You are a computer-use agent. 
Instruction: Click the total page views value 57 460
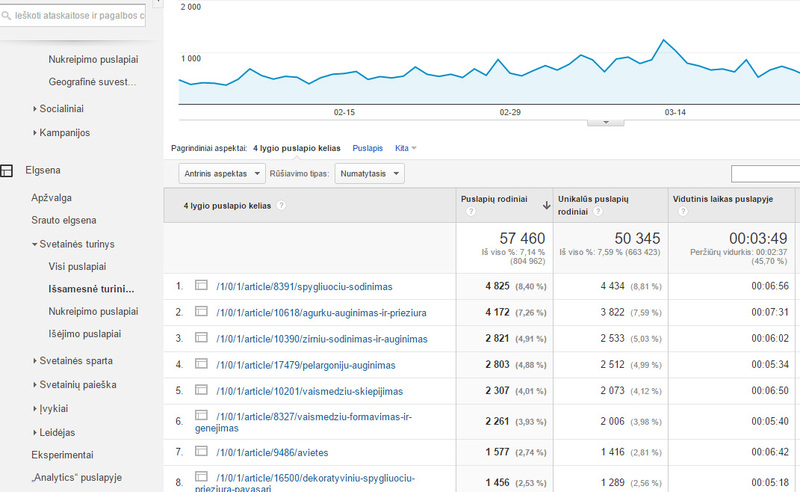(522, 238)
